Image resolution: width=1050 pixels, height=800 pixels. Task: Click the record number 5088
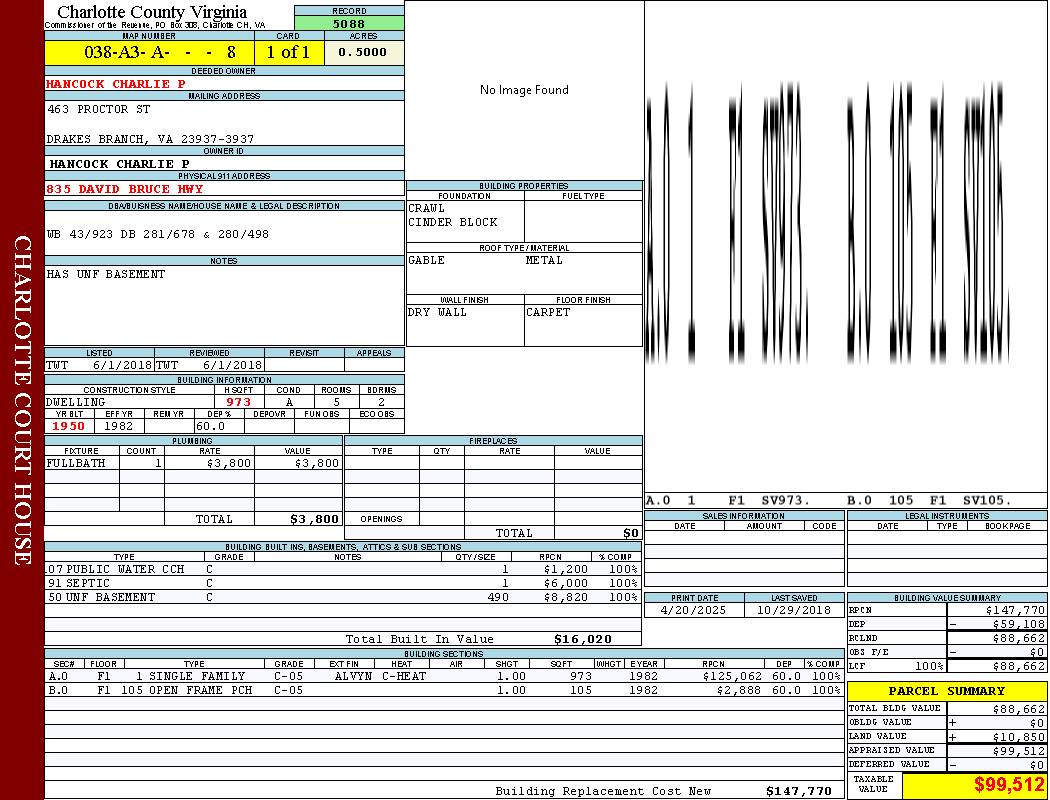point(349,23)
